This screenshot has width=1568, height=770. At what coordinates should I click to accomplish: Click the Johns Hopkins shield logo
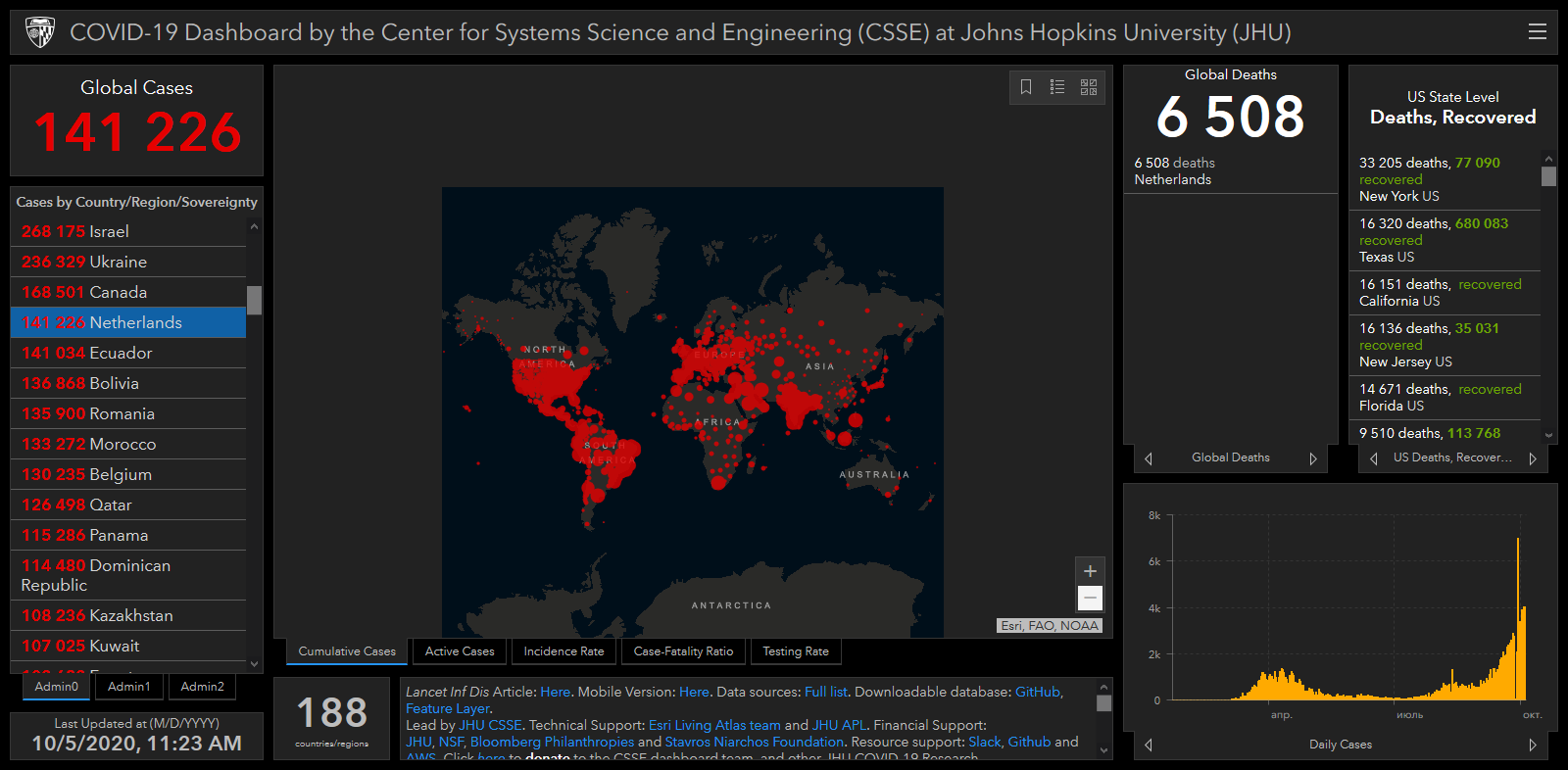(x=40, y=32)
